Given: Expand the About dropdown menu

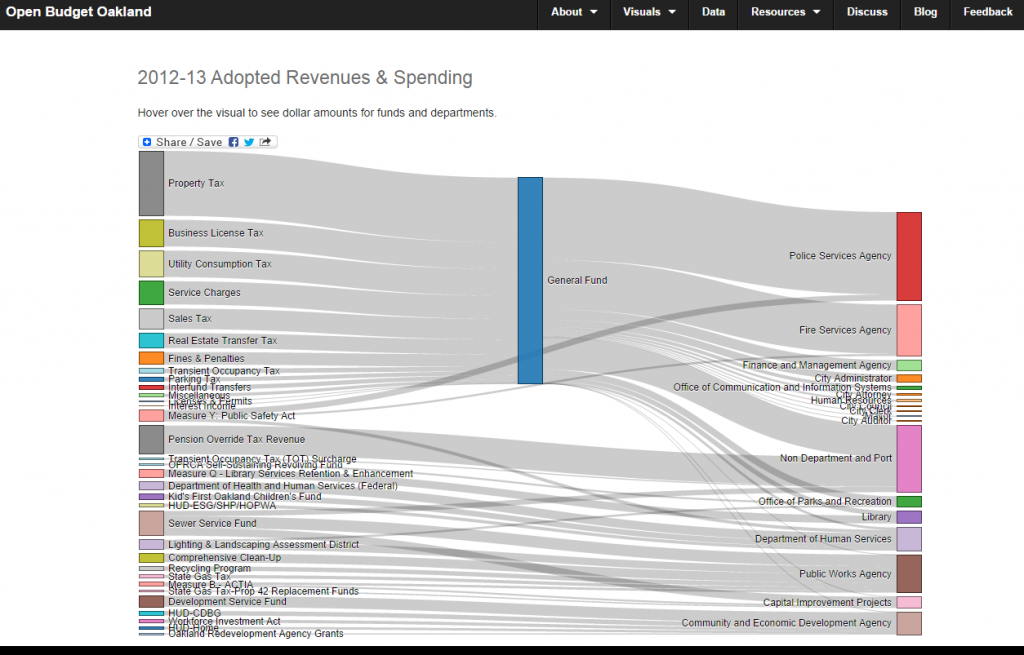Looking at the screenshot, I should (x=574, y=12).
